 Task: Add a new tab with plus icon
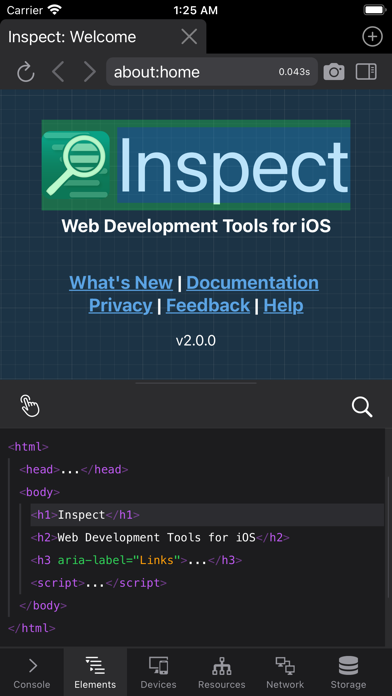(x=372, y=37)
